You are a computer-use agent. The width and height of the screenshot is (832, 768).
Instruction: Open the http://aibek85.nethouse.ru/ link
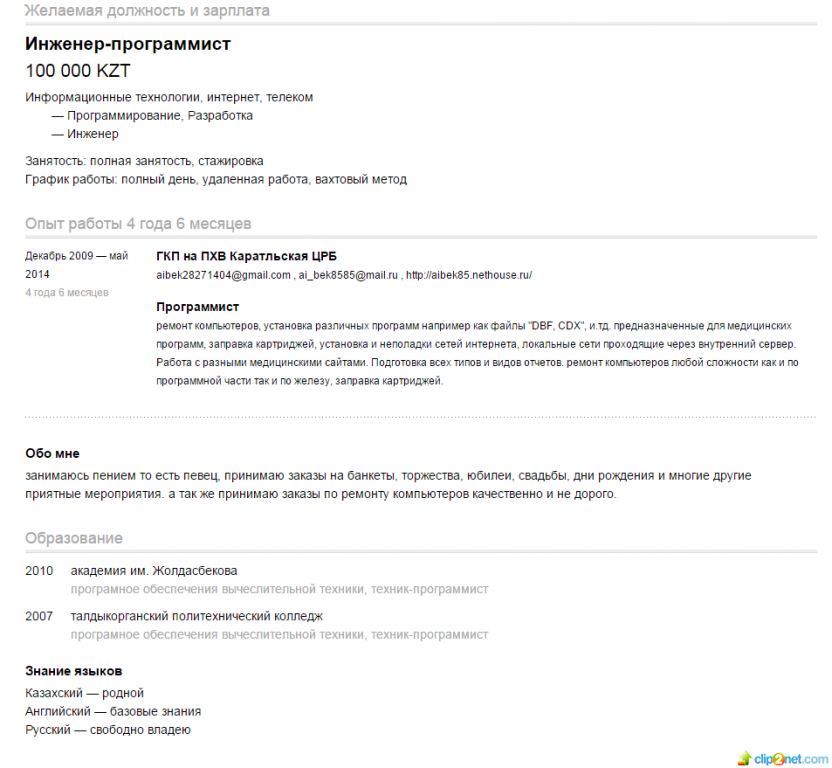pyautogui.click(x=469, y=275)
